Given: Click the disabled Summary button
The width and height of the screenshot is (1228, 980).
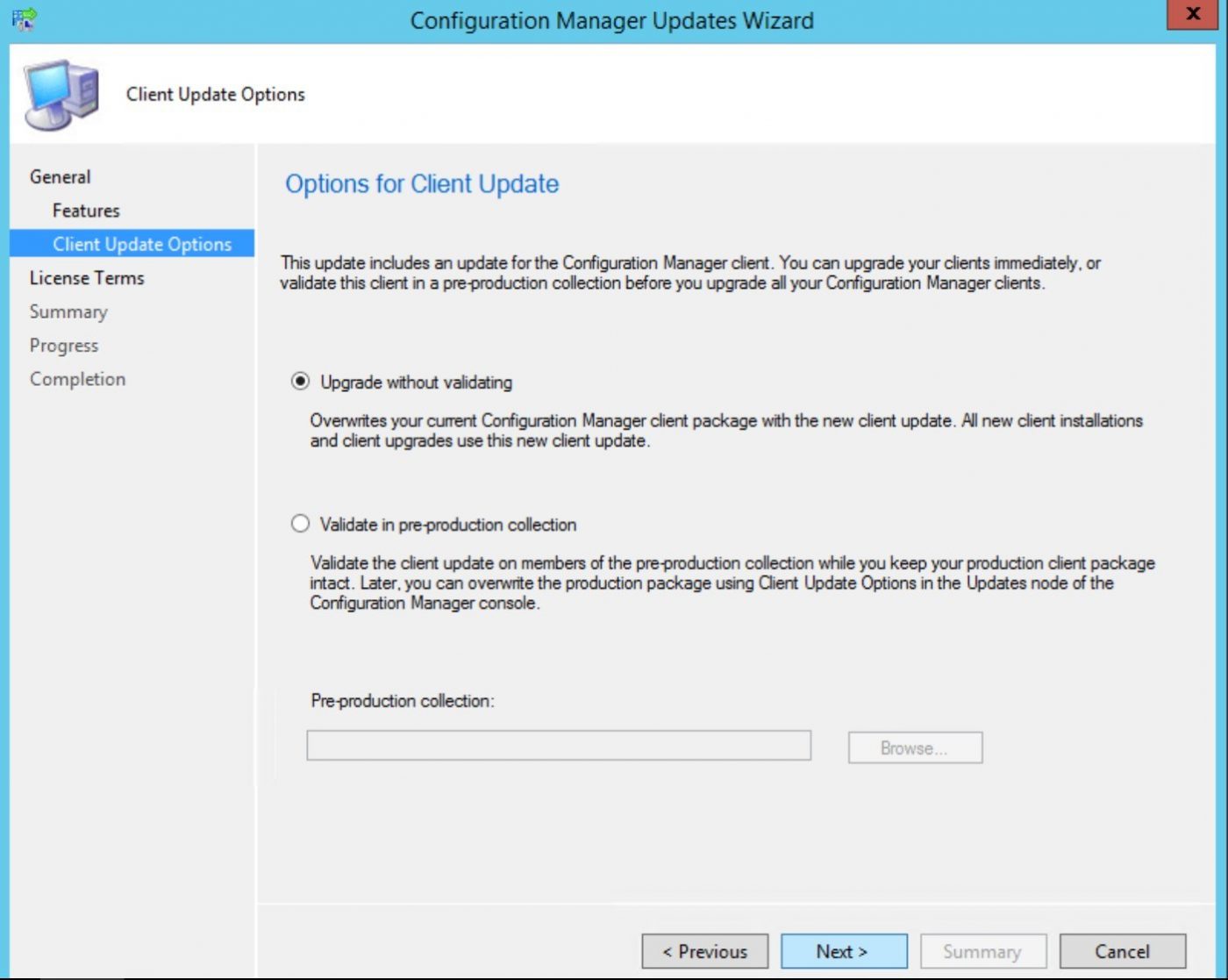Looking at the screenshot, I should tap(982, 951).
